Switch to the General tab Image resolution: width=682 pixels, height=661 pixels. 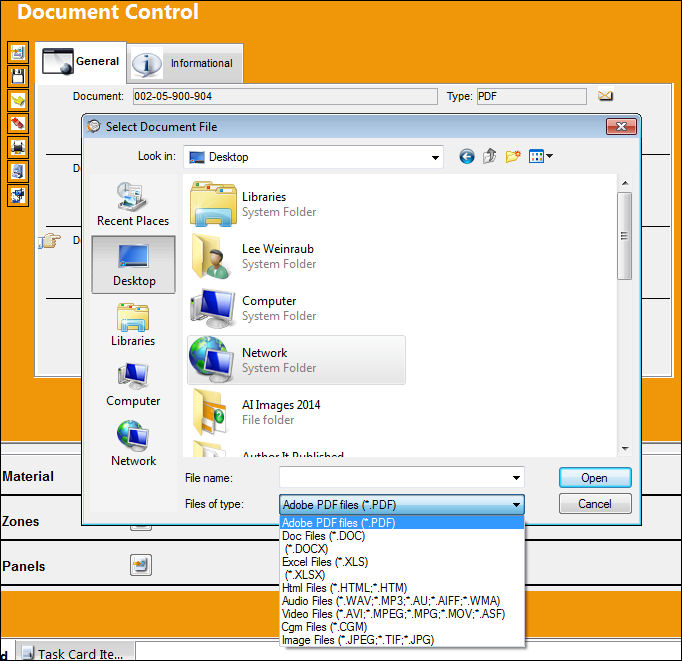pyautogui.click(x=81, y=62)
